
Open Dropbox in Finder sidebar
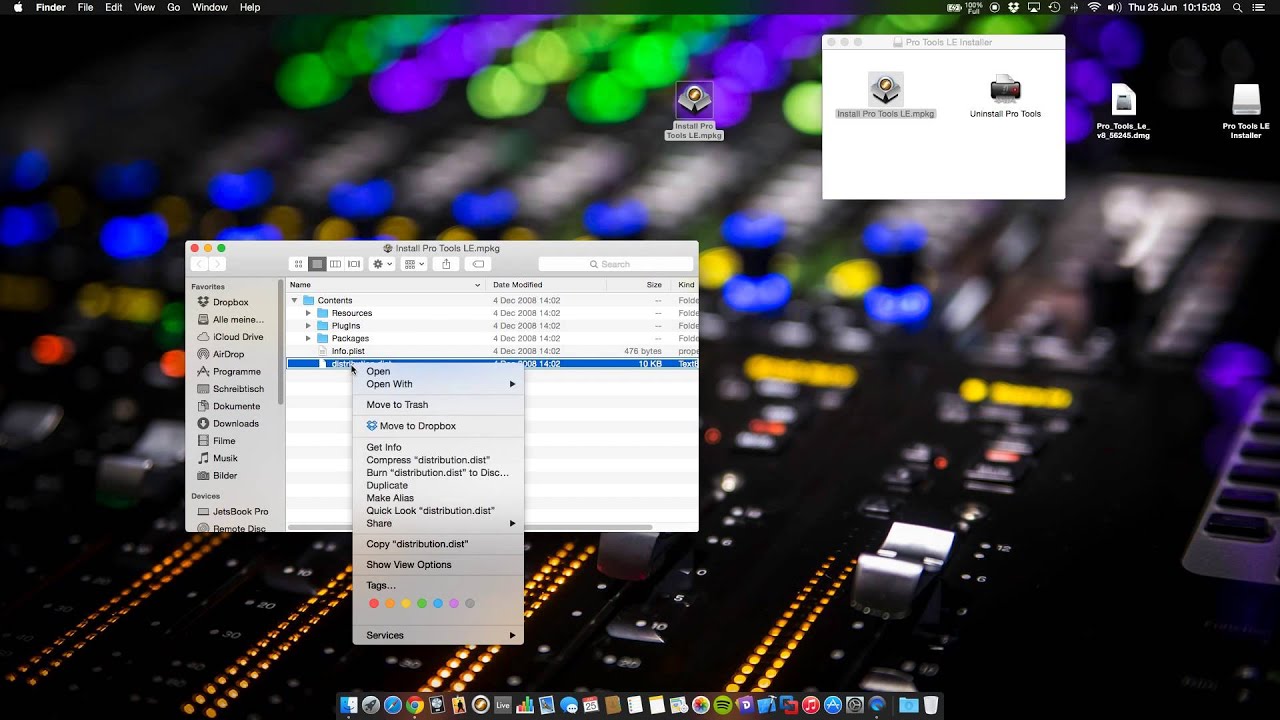click(x=230, y=302)
